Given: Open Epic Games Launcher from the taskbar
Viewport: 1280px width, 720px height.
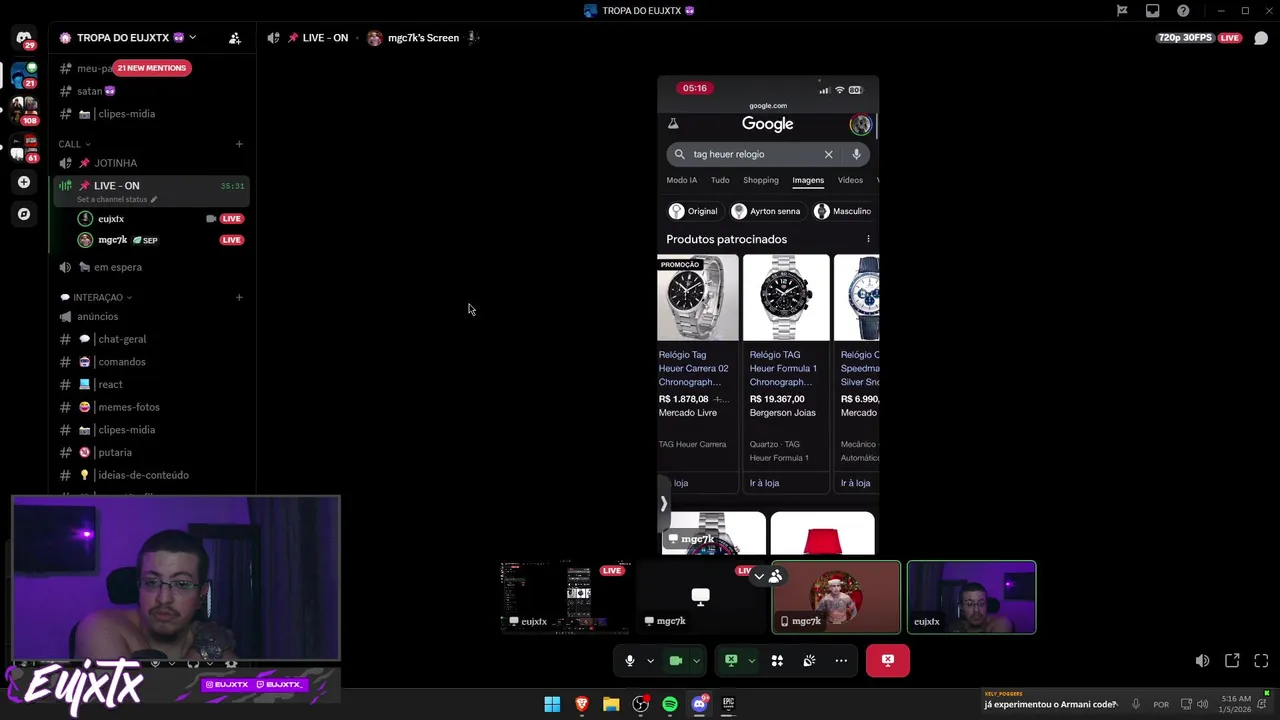Looking at the screenshot, I should [728, 704].
